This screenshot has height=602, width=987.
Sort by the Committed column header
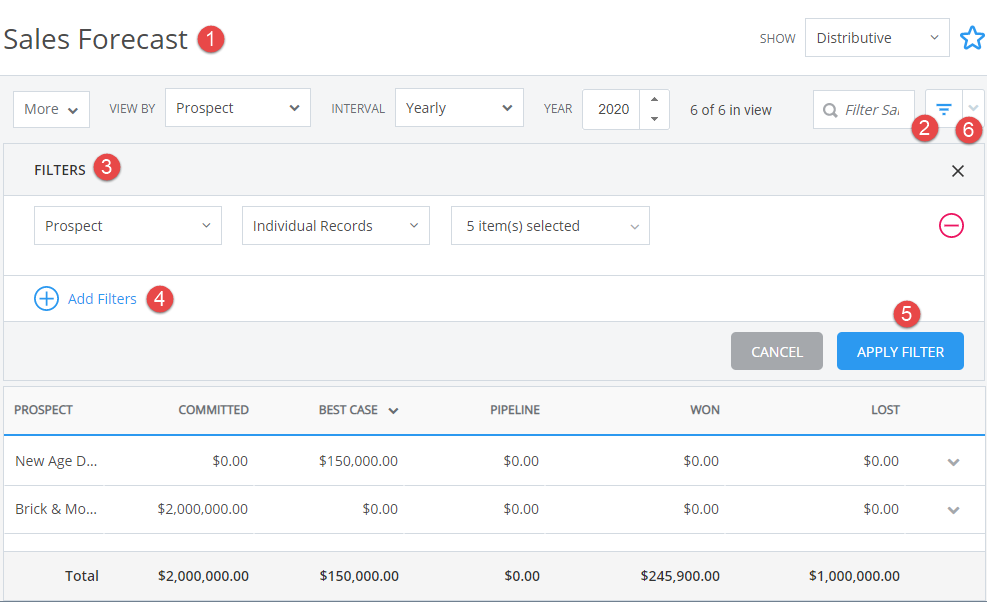click(213, 410)
